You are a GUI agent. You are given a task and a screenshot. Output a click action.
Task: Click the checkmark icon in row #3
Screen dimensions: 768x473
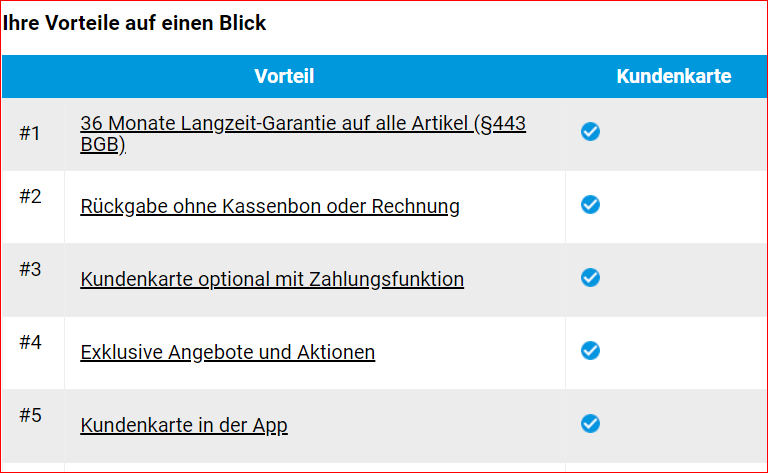pos(590,278)
